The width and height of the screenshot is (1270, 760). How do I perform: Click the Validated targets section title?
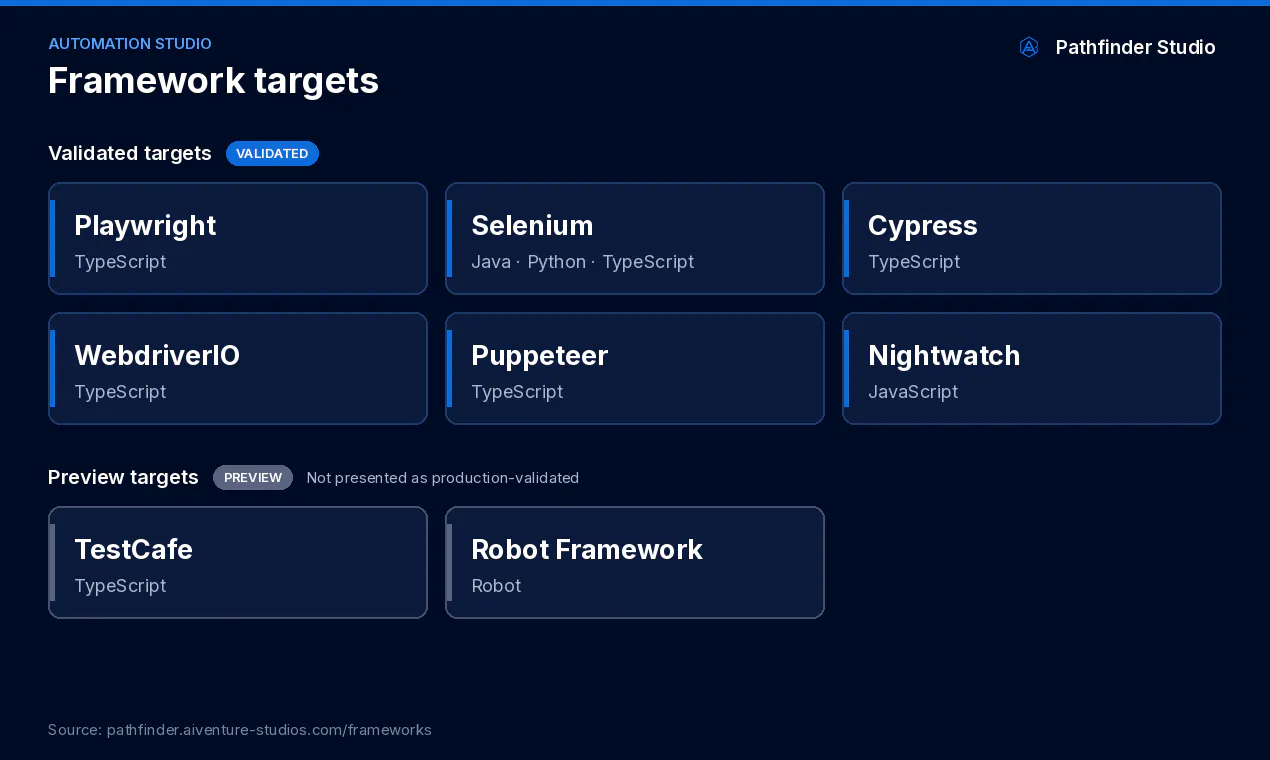(130, 153)
